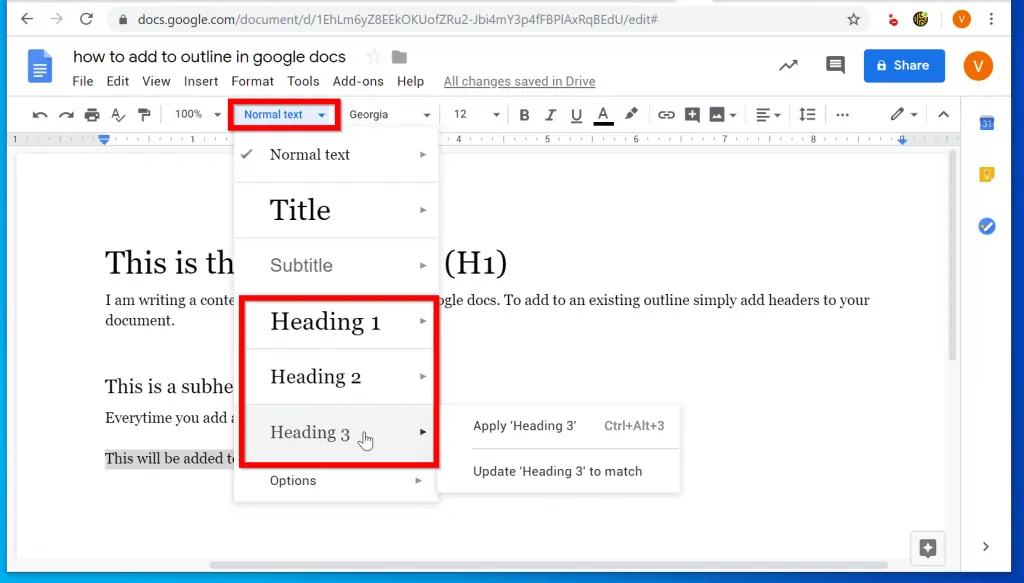This screenshot has height=583, width=1024.
Task: Open the Explore button at bottom right
Action: click(927, 547)
